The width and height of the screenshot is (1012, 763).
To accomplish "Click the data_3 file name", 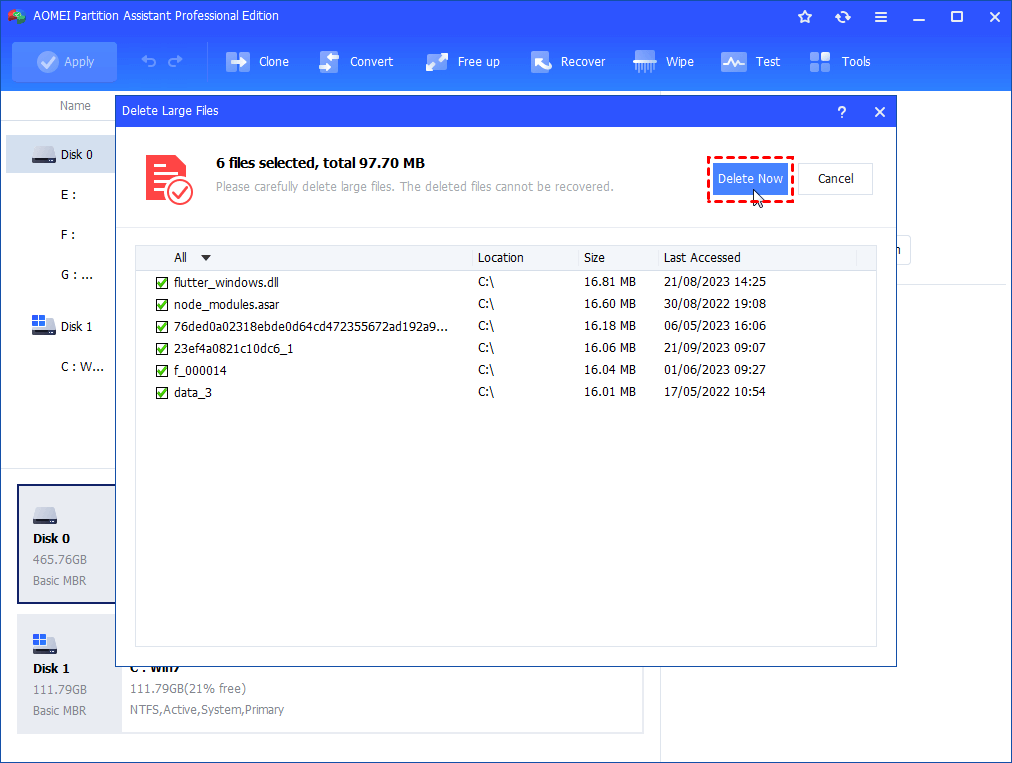I will pyautogui.click(x=192, y=392).
